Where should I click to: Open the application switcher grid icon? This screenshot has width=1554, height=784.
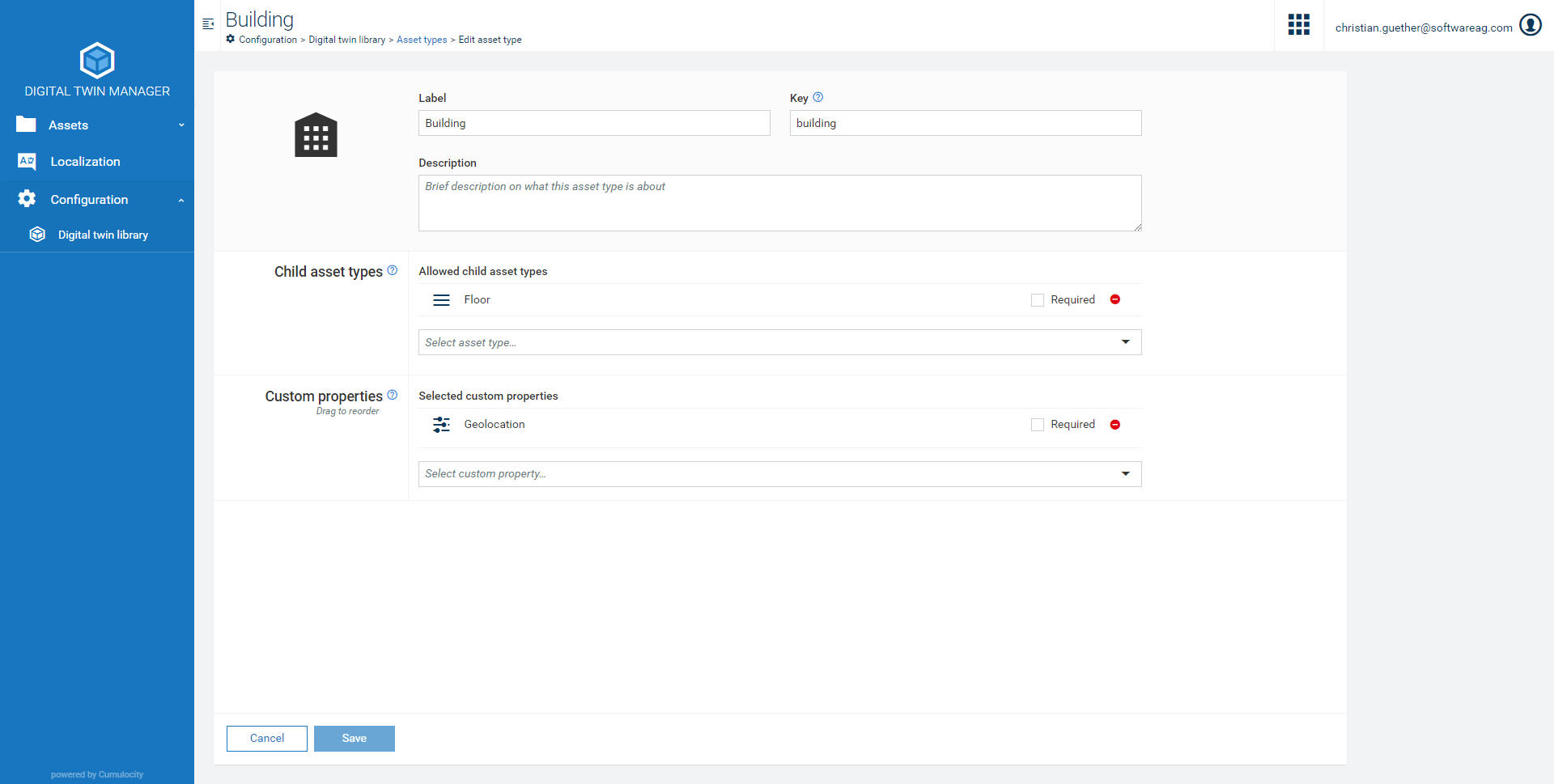pos(1298,25)
